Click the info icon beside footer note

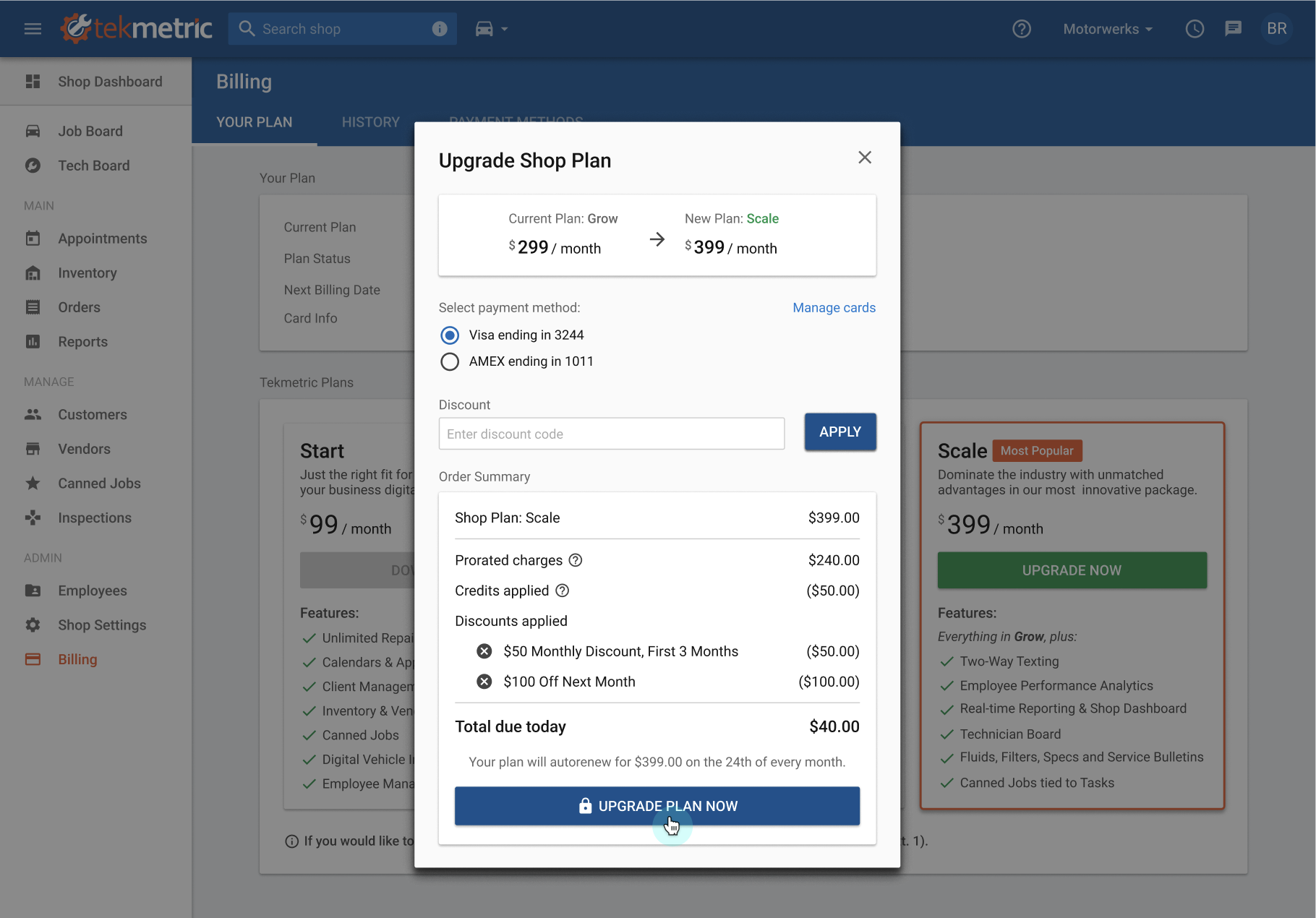click(292, 841)
